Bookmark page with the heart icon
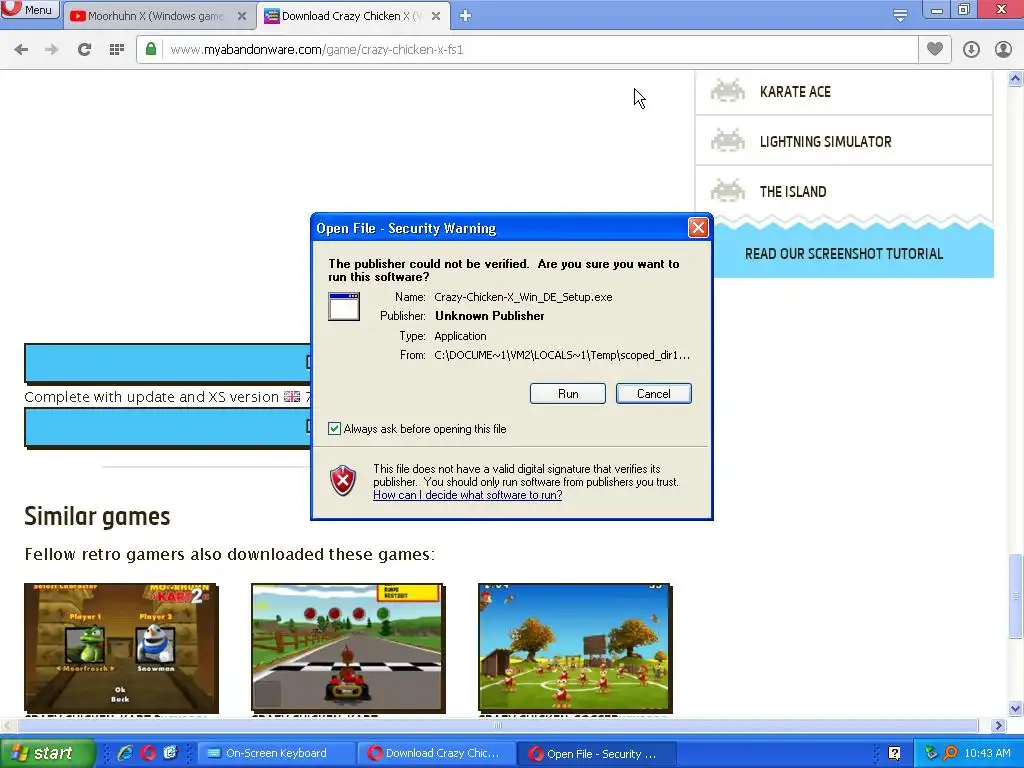This screenshot has height=768, width=1024. click(935, 49)
